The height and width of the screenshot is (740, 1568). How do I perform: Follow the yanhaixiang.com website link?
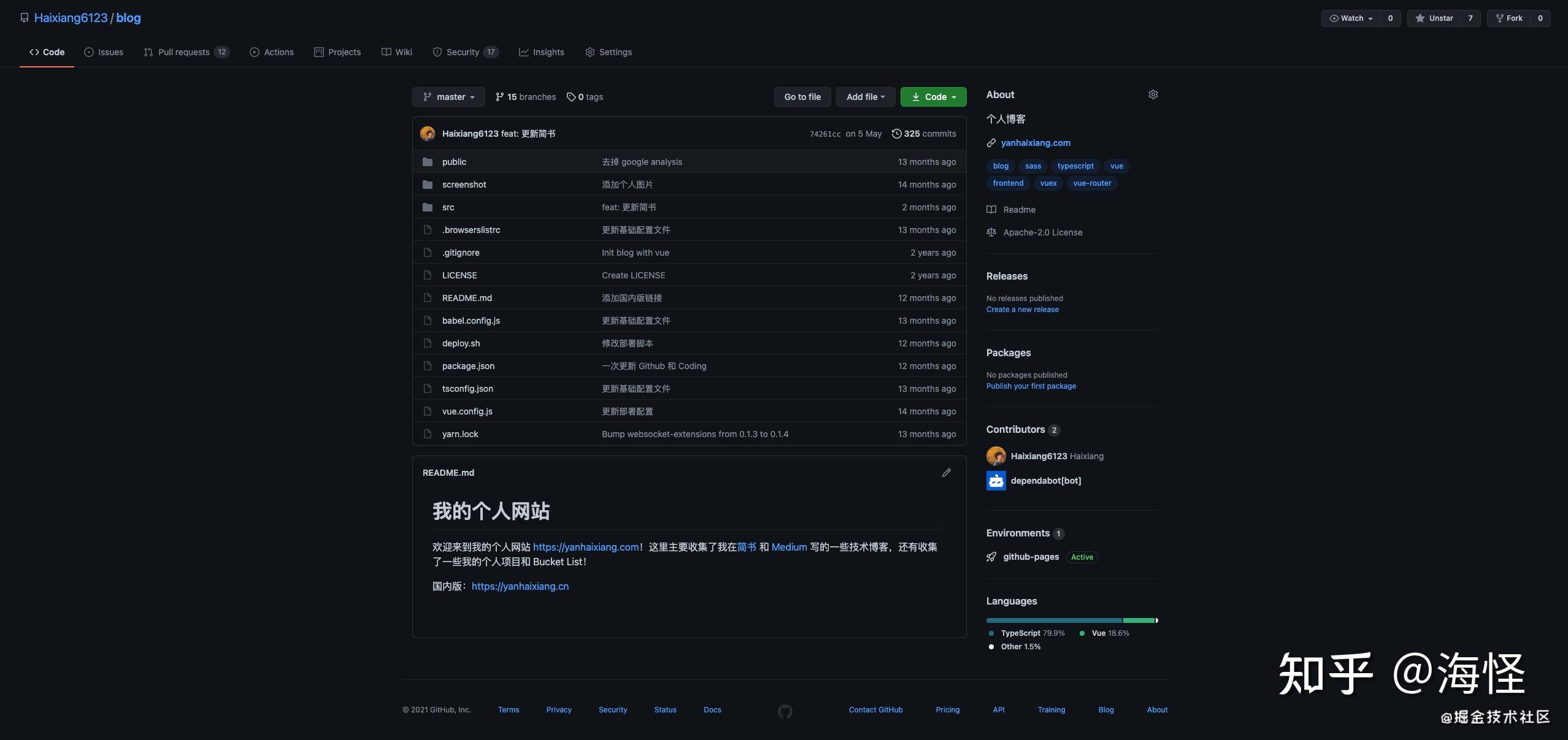[1035, 143]
